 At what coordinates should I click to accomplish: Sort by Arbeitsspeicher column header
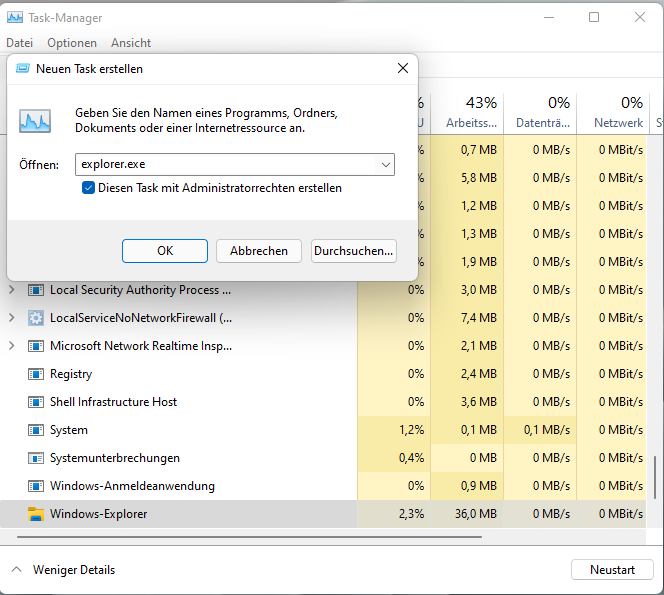[x=467, y=113]
